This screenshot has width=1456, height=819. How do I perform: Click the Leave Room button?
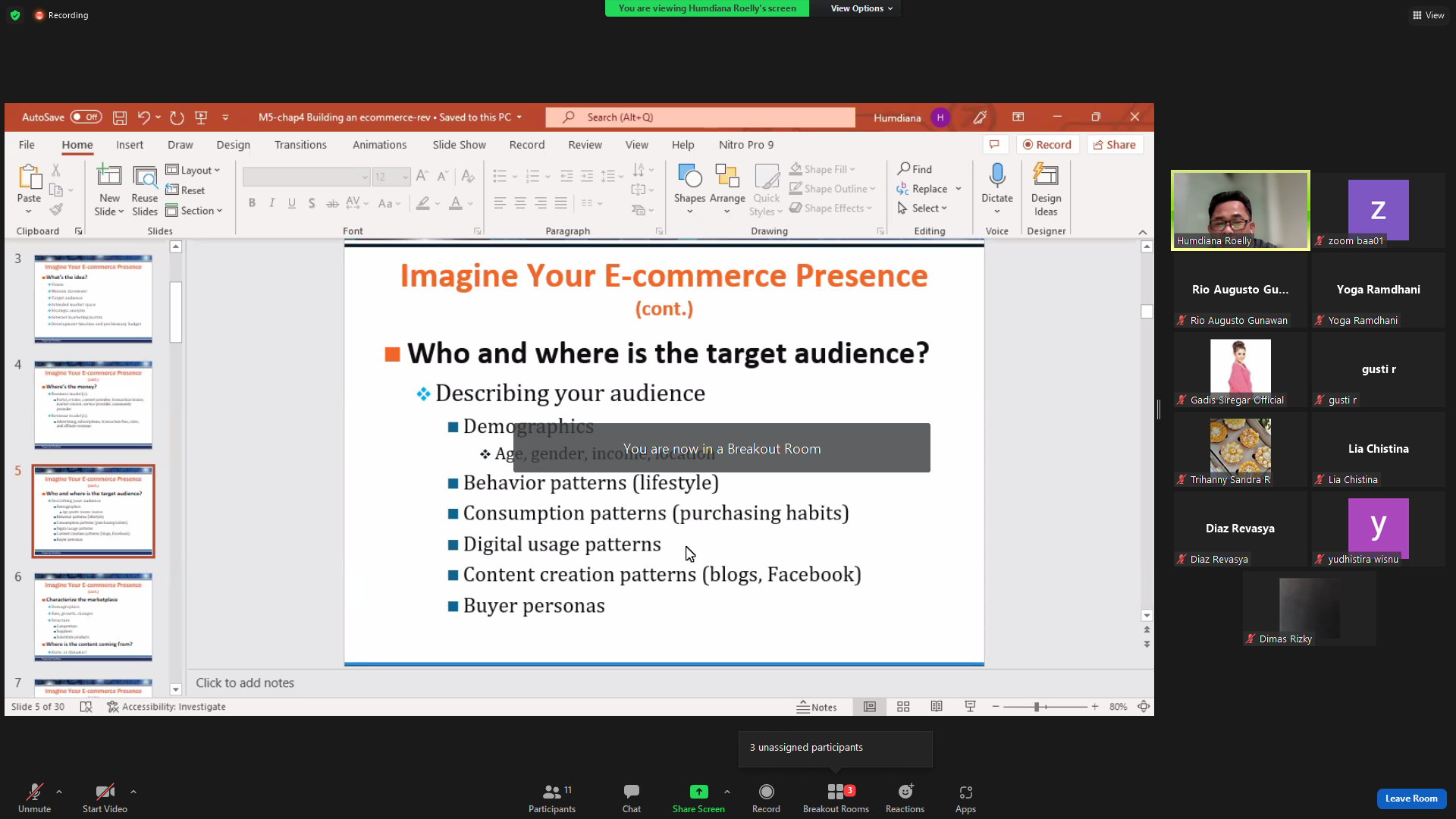[1411, 799]
